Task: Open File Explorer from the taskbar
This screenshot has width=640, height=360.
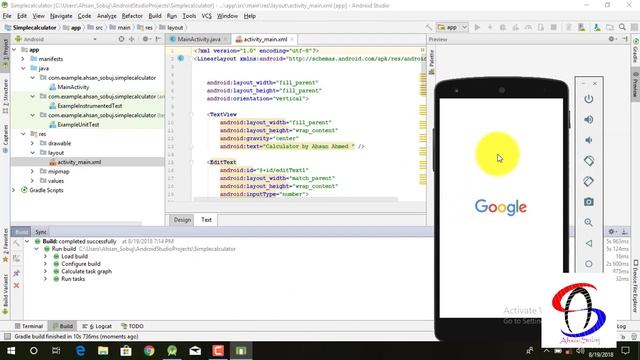Action: [x=103, y=351]
